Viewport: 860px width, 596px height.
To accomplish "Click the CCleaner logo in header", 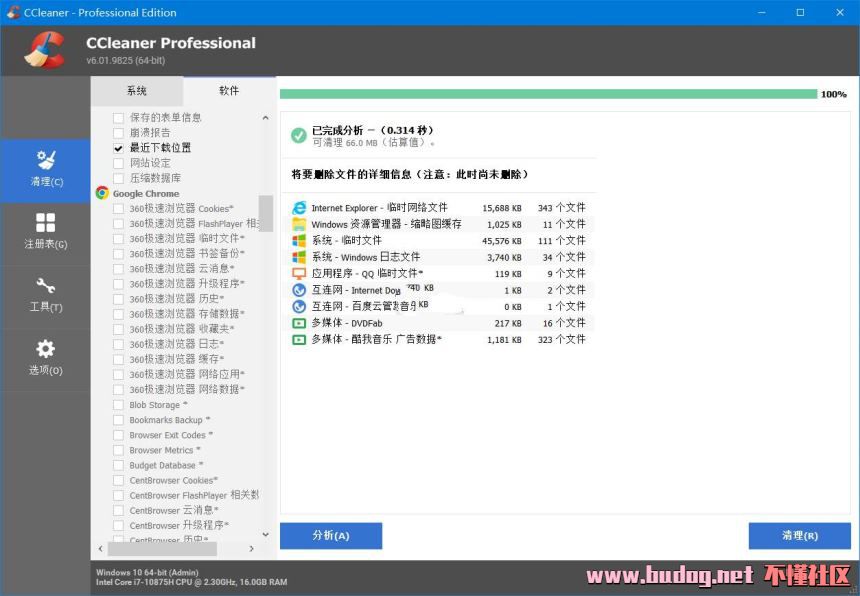I will tap(44, 50).
